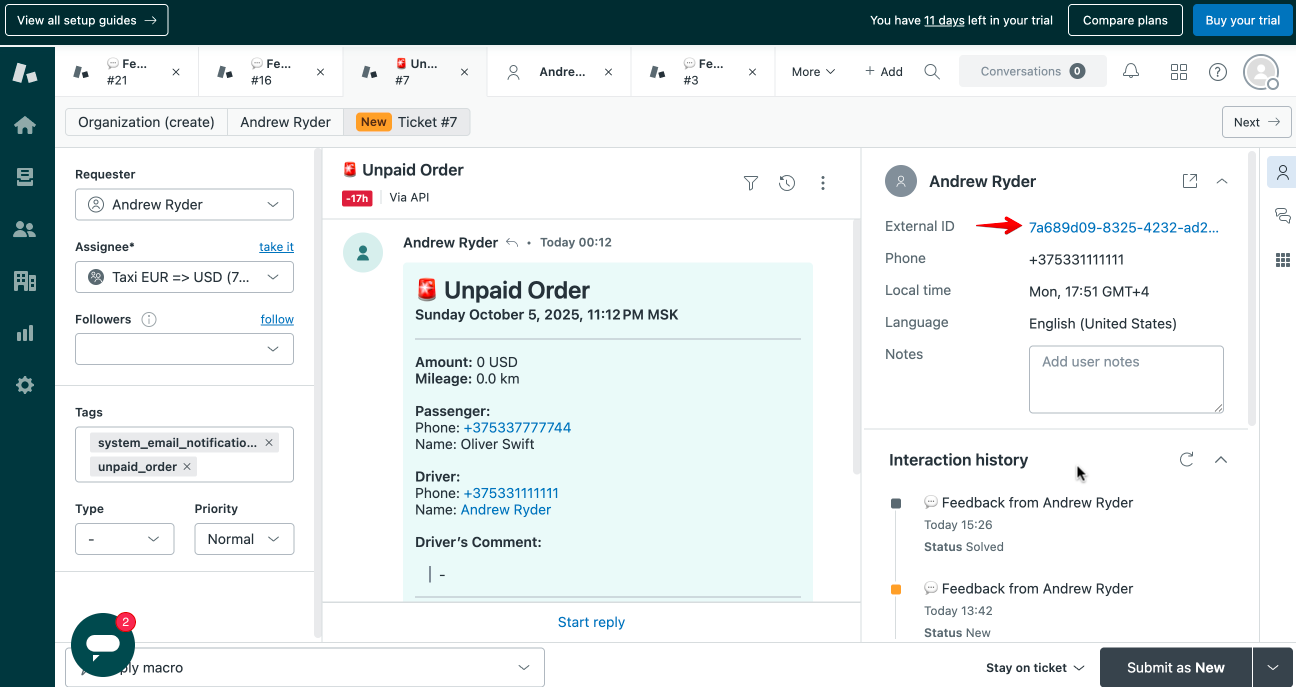Open Organization (create) breadcrumb tab
The height and width of the screenshot is (687, 1296).
[147, 122]
